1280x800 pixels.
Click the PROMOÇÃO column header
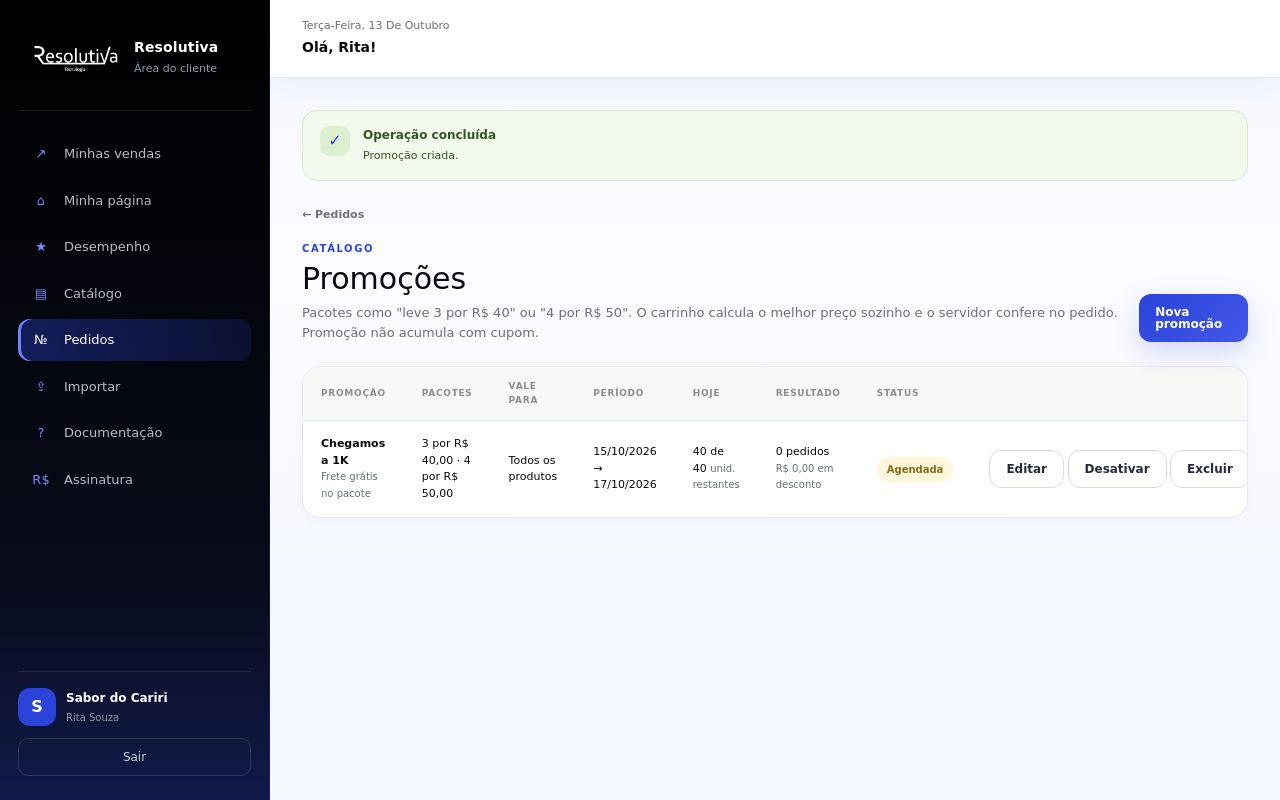pyautogui.click(x=353, y=394)
